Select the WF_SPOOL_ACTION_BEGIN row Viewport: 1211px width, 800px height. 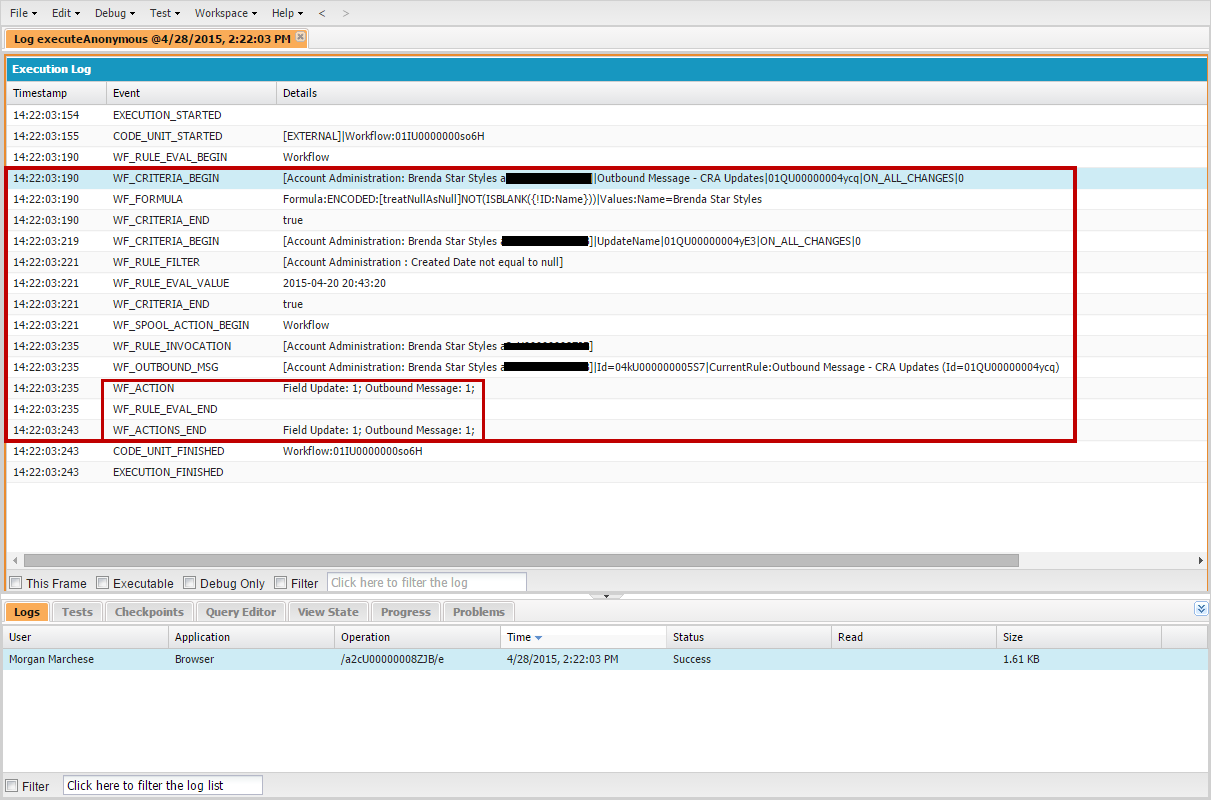click(606, 325)
